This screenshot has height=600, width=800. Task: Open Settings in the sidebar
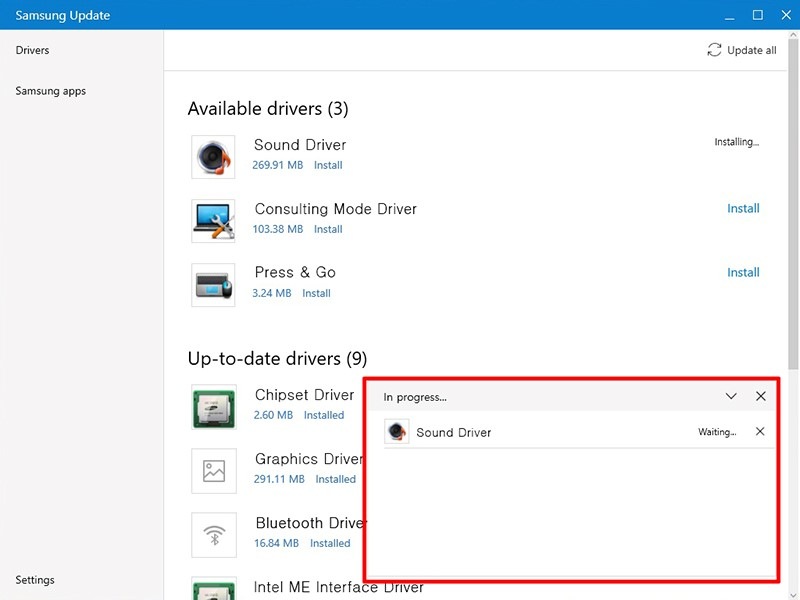pyautogui.click(x=35, y=580)
